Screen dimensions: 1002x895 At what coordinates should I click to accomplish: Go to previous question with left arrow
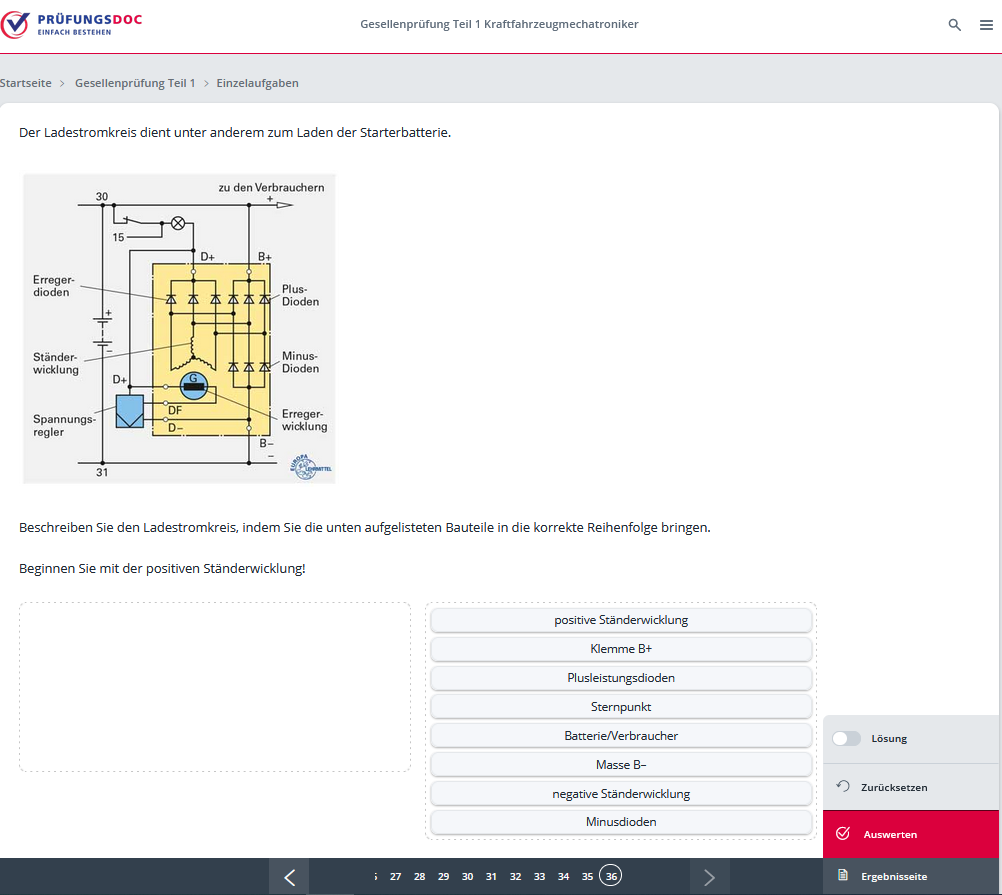click(x=289, y=877)
